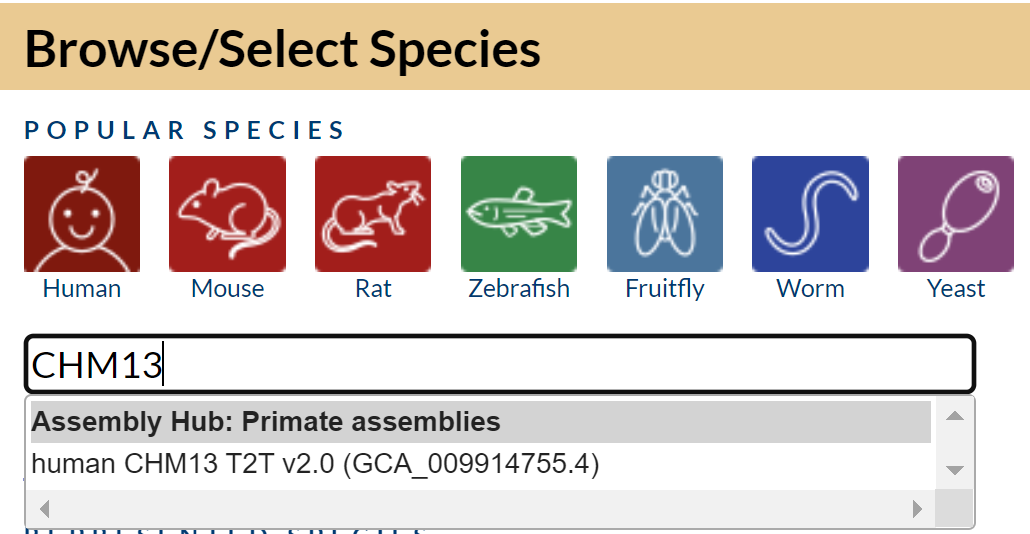Select the Mouse species icon
Viewport: 1030px width, 534px height.
(227, 214)
